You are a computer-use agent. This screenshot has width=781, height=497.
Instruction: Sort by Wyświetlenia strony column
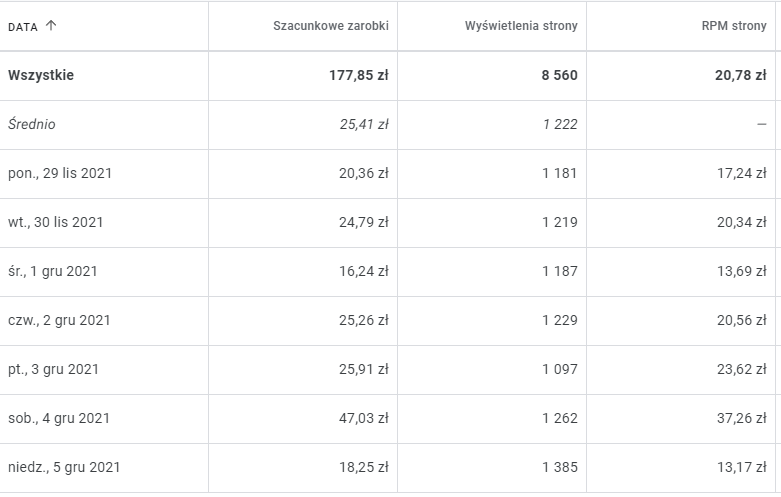tap(521, 26)
